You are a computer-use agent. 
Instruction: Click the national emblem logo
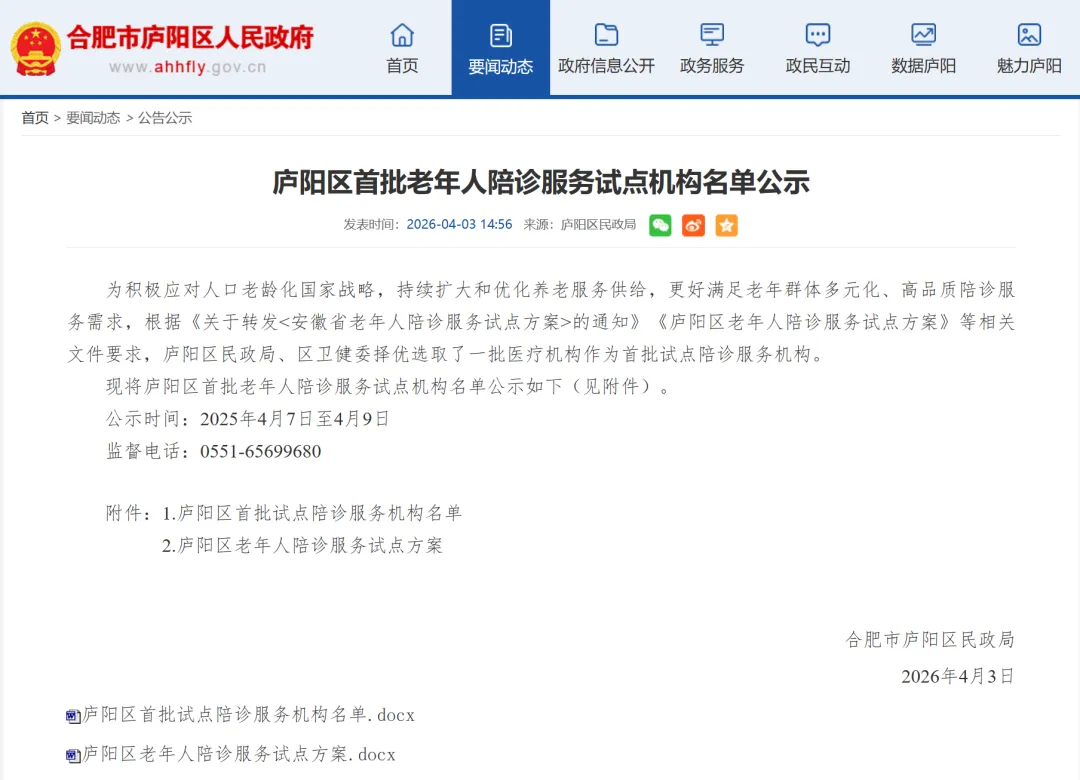(x=35, y=49)
